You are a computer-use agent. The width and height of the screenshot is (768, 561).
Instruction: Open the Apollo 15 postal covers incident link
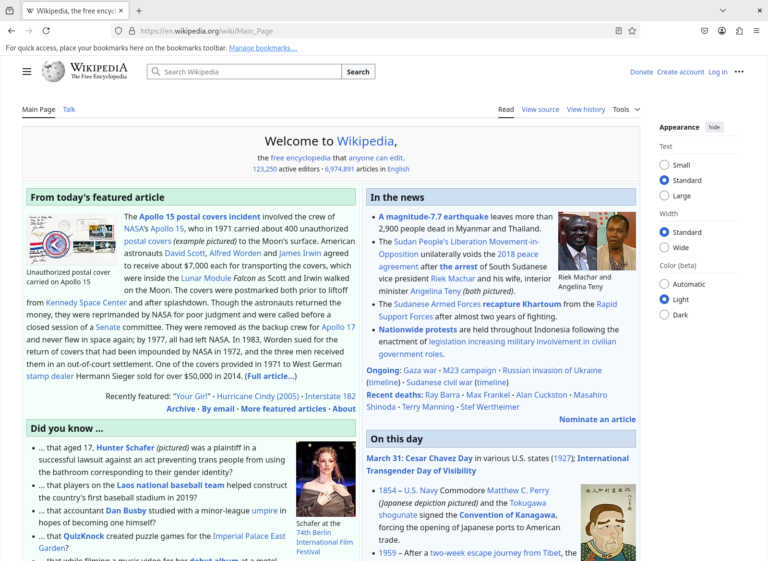click(199, 217)
